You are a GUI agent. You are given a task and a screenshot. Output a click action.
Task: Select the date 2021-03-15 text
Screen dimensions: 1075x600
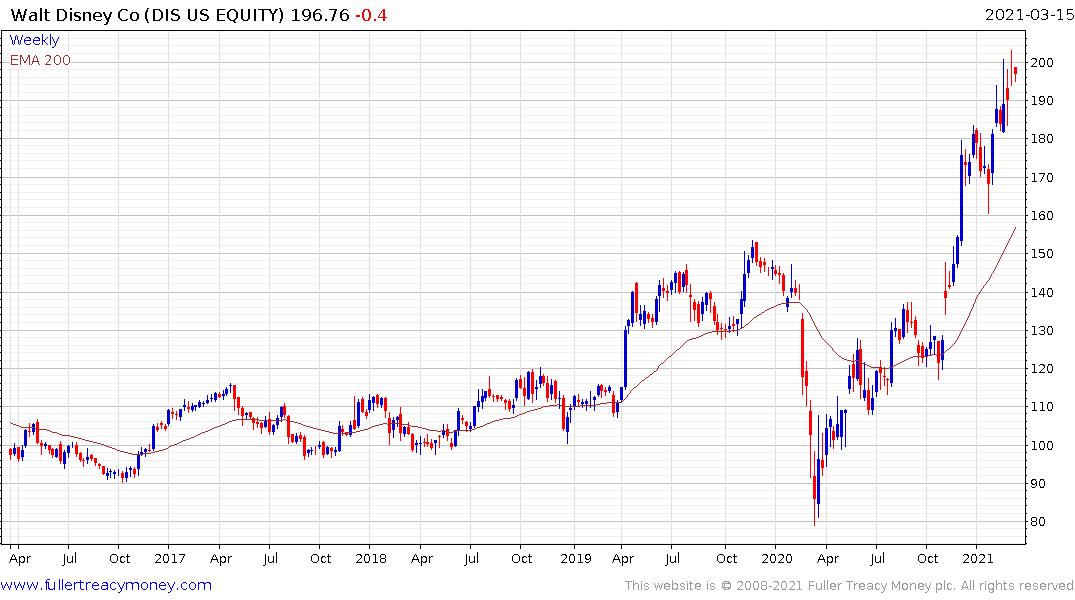click(1029, 15)
